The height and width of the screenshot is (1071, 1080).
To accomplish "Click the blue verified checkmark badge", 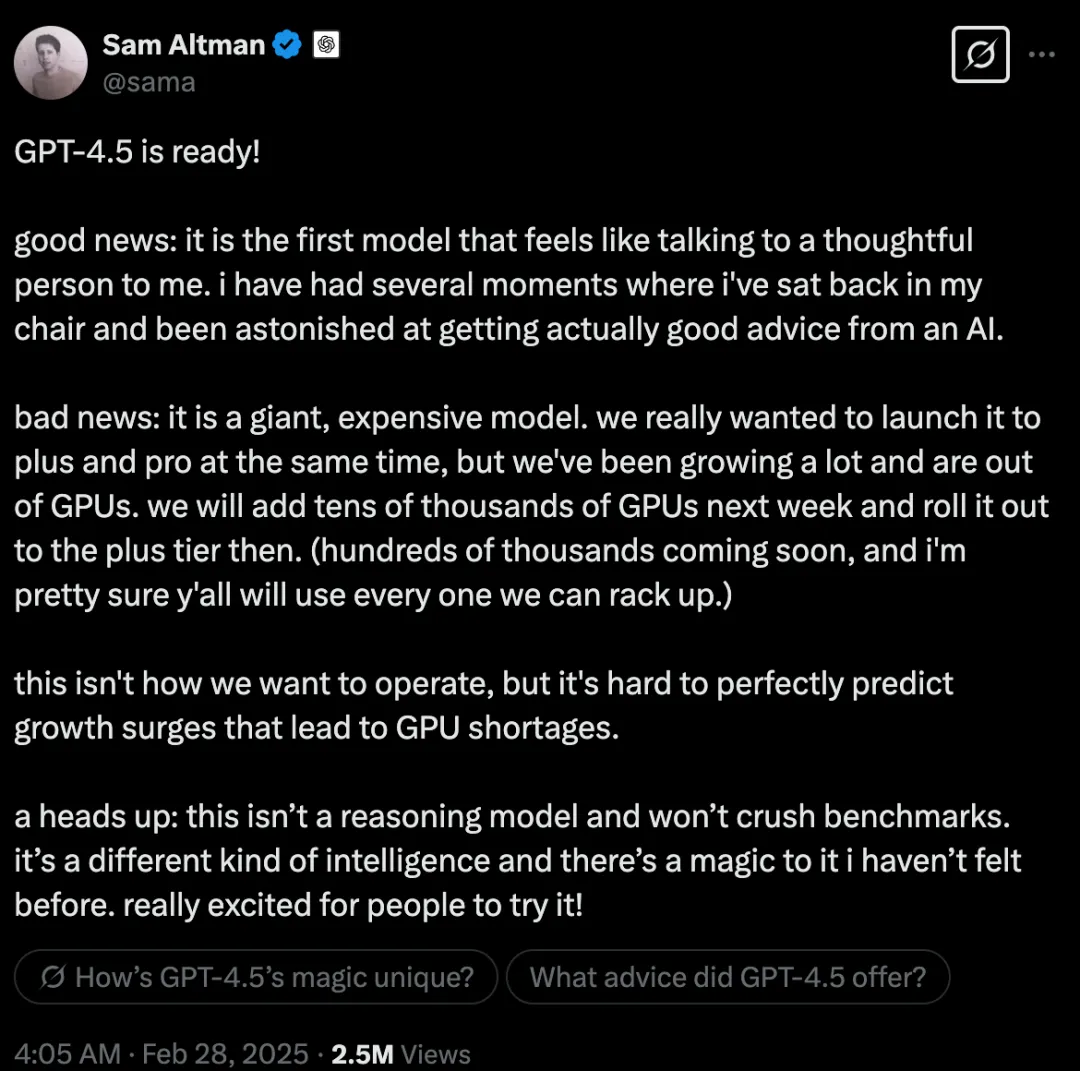I will tap(287, 45).
